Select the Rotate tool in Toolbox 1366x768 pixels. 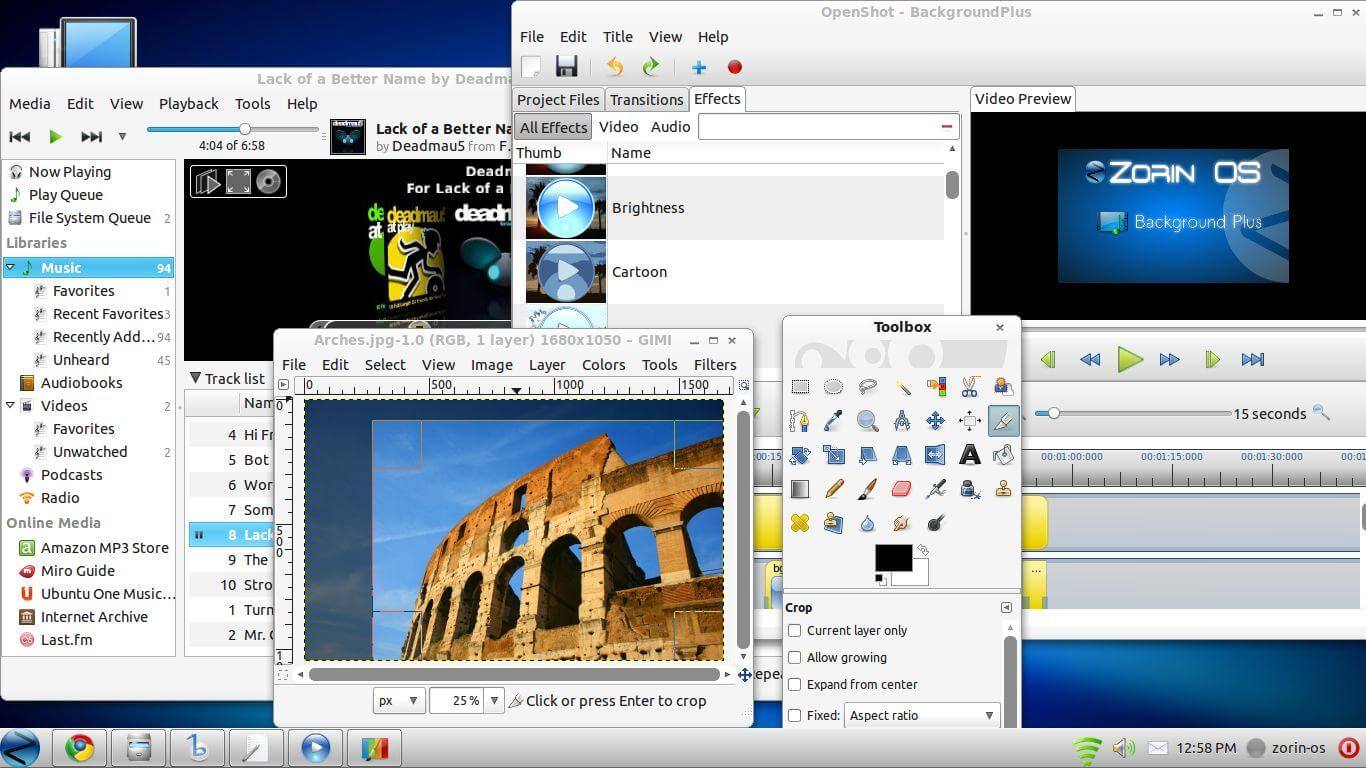coord(800,455)
